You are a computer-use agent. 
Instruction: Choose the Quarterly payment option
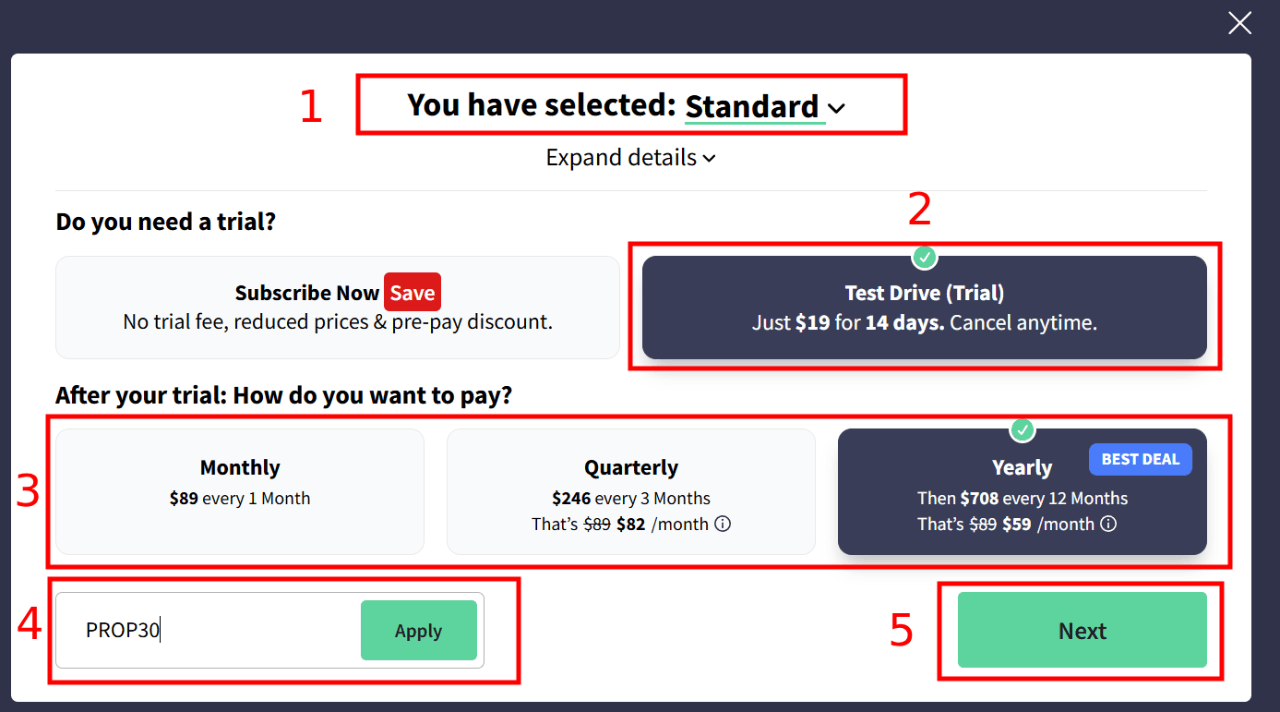coord(631,490)
